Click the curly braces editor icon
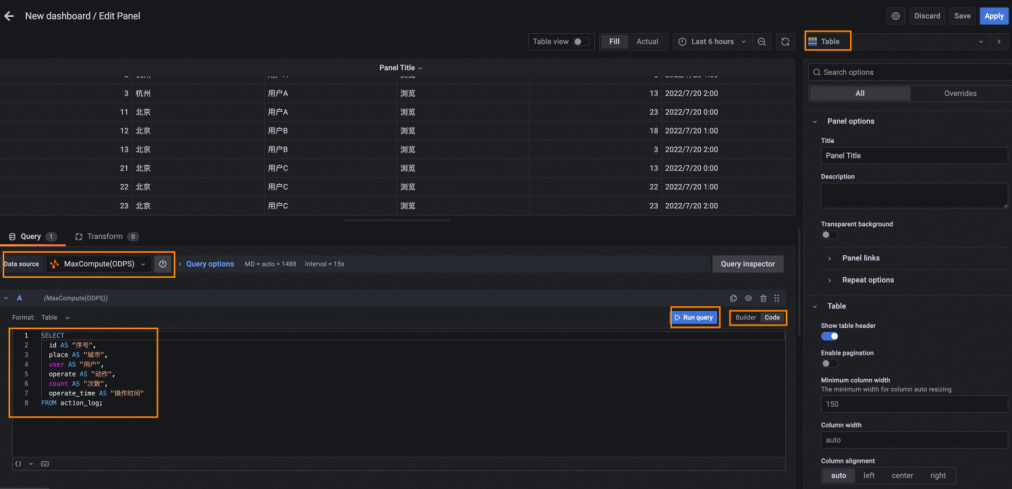The image size is (1012, 489). (18, 464)
